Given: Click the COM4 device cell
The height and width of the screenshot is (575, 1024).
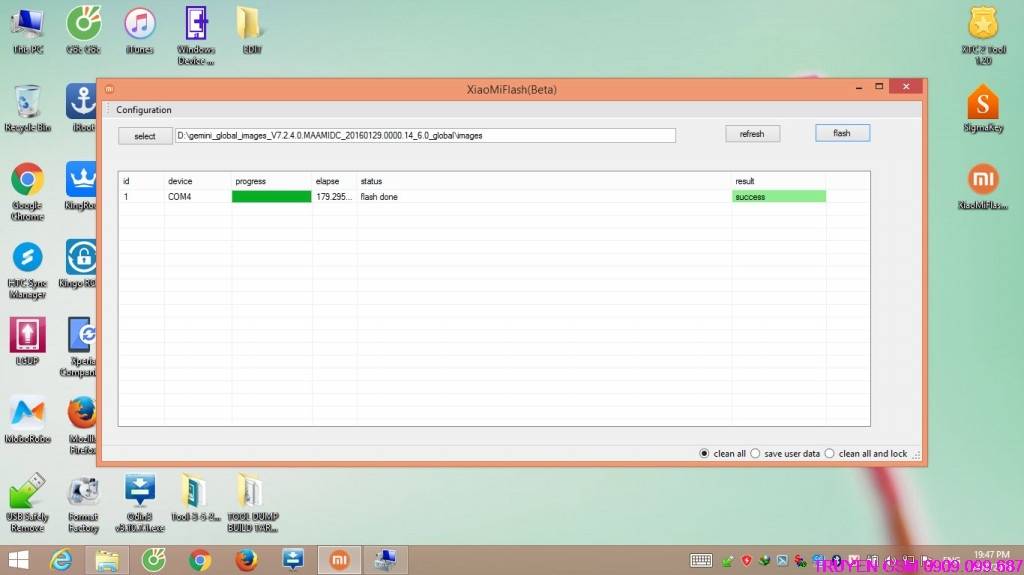Looking at the screenshot, I should point(180,197).
